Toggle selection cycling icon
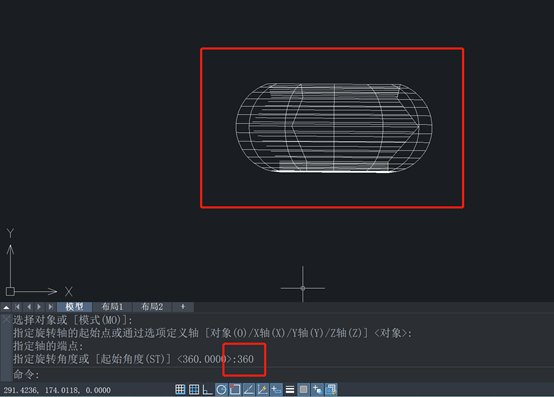Image resolution: width=554 pixels, height=397 pixels. [x=317, y=389]
